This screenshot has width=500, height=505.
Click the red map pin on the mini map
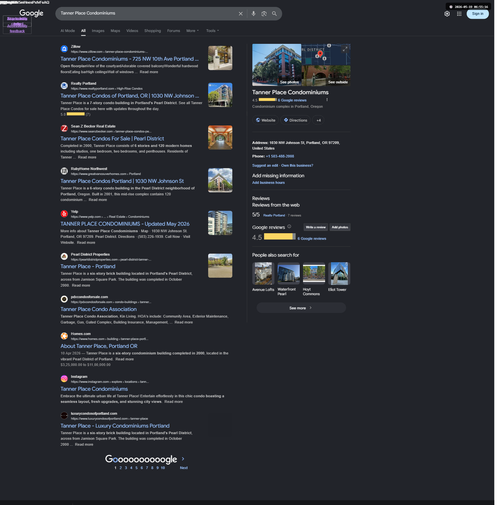[x=320, y=53]
